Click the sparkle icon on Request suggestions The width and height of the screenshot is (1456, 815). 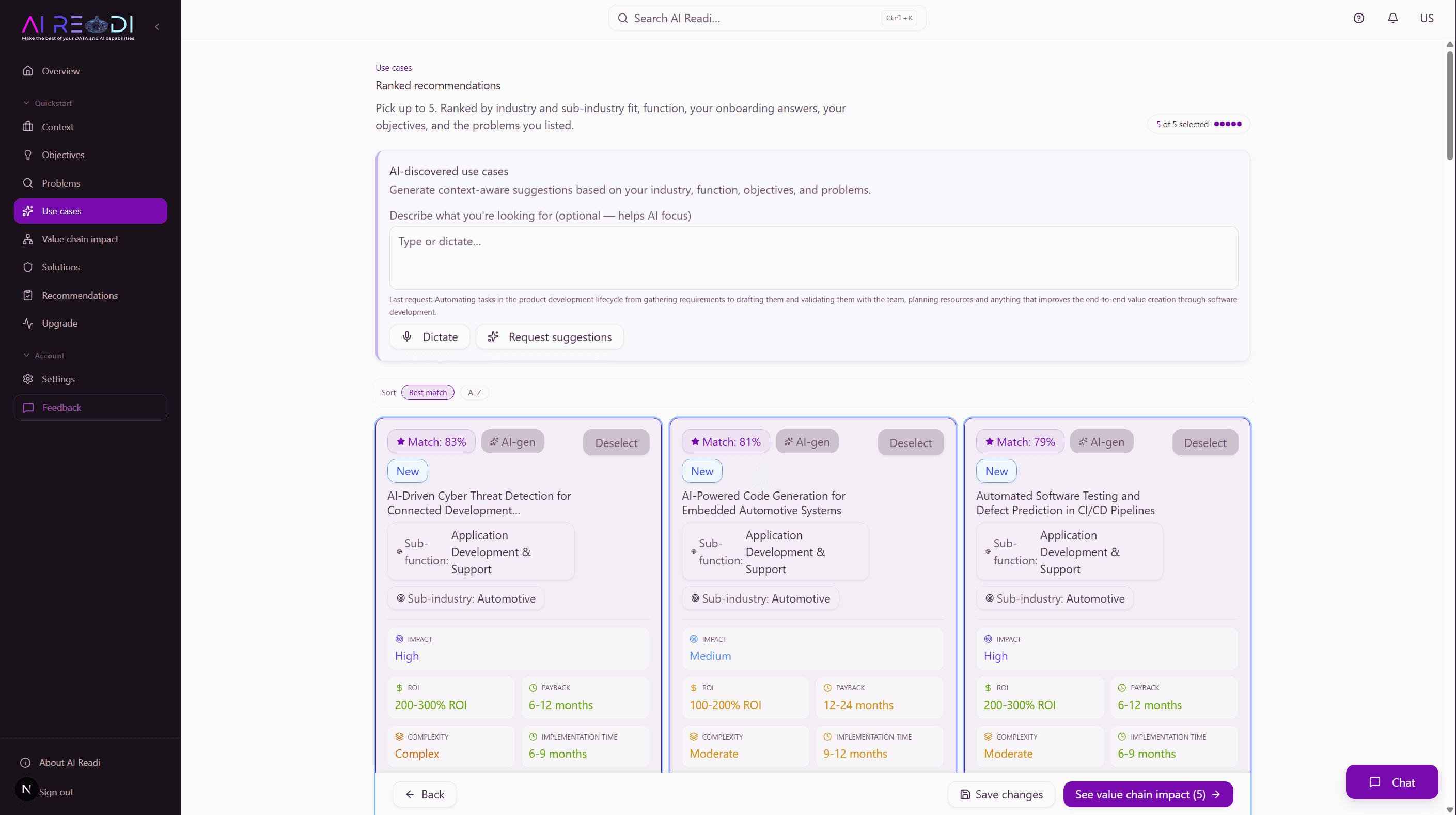tap(493, 337)
